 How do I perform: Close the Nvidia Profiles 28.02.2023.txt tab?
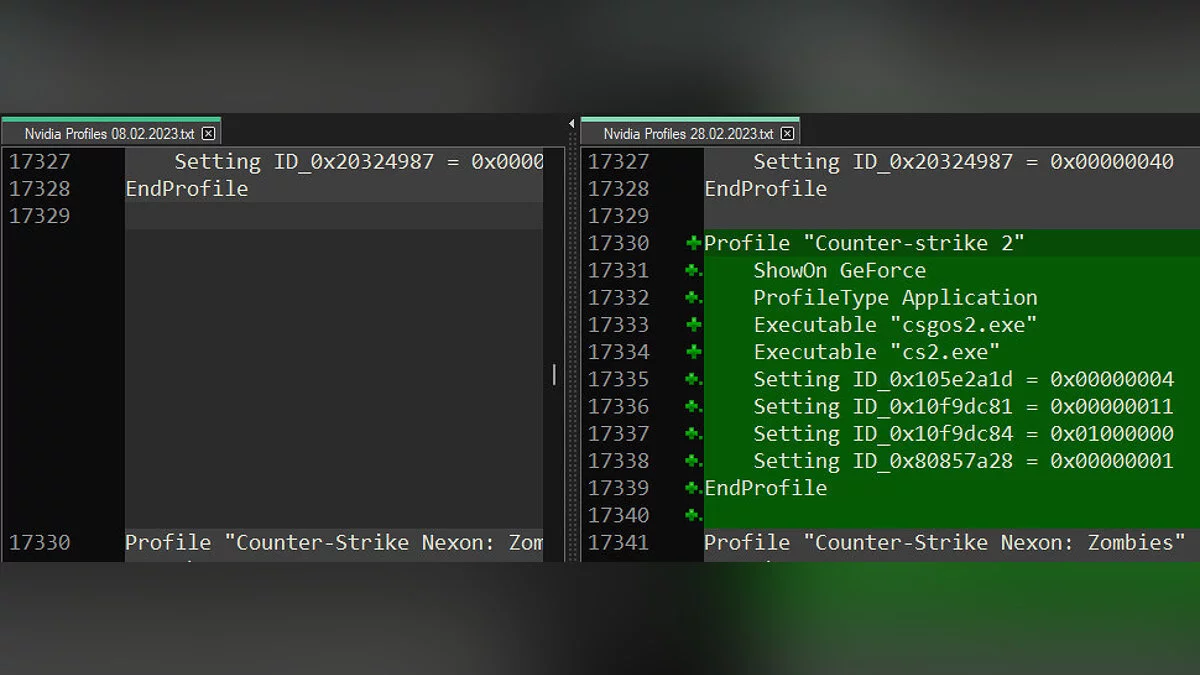[x=787, y=133]
